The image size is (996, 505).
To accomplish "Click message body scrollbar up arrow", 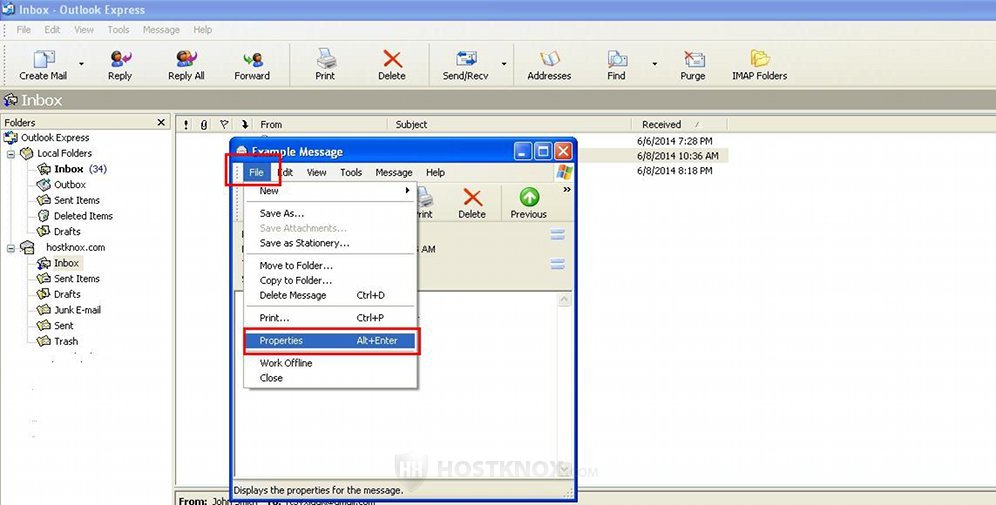I will tap(564, 300).
